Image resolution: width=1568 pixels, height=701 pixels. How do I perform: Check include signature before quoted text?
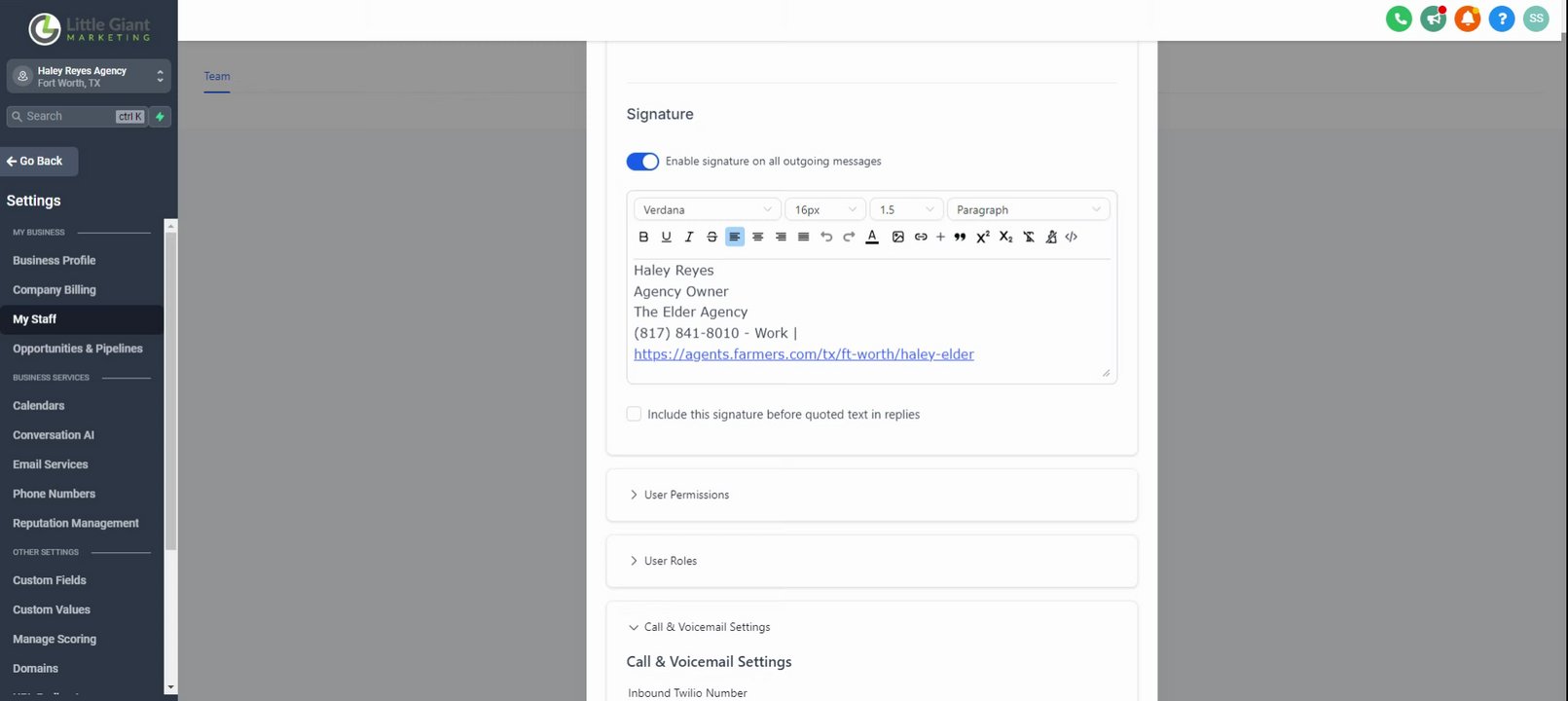pyautogui.click(x=634, y=414)
